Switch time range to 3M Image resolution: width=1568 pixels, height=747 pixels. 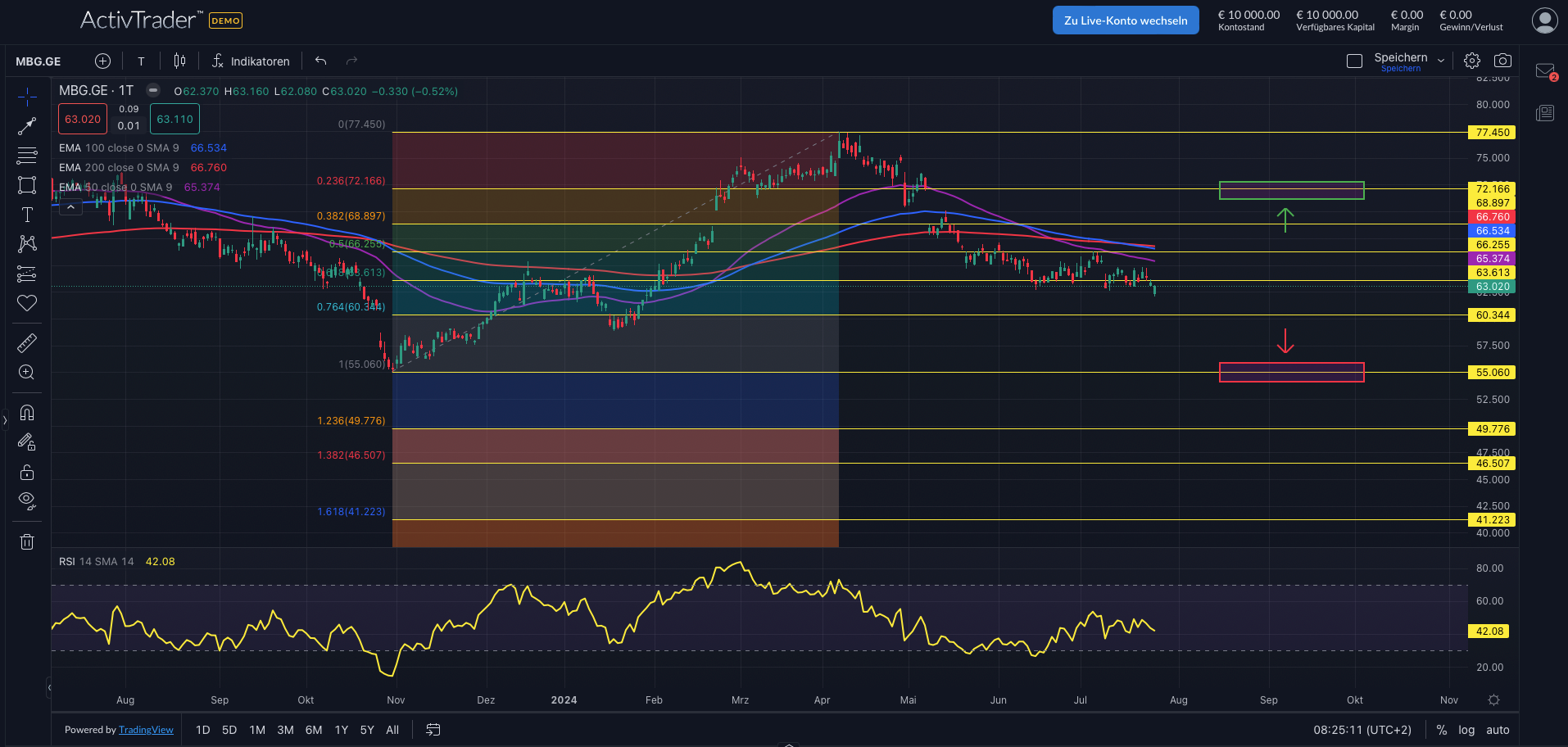pyautogui.click(x=285, y=730)
